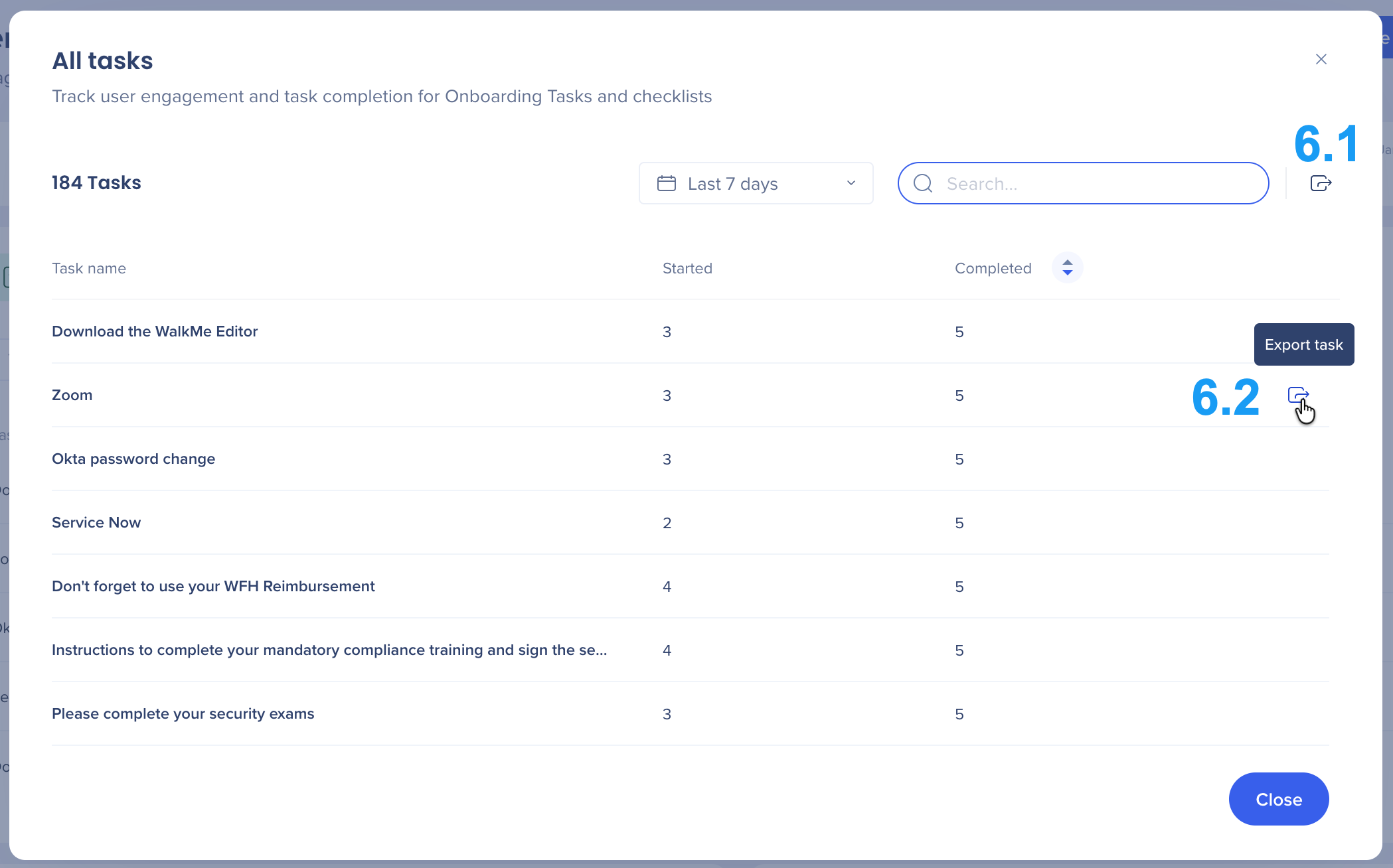Click the Started column header
This screenshot has height=868, width=1393.
click(x=687, y=268)
